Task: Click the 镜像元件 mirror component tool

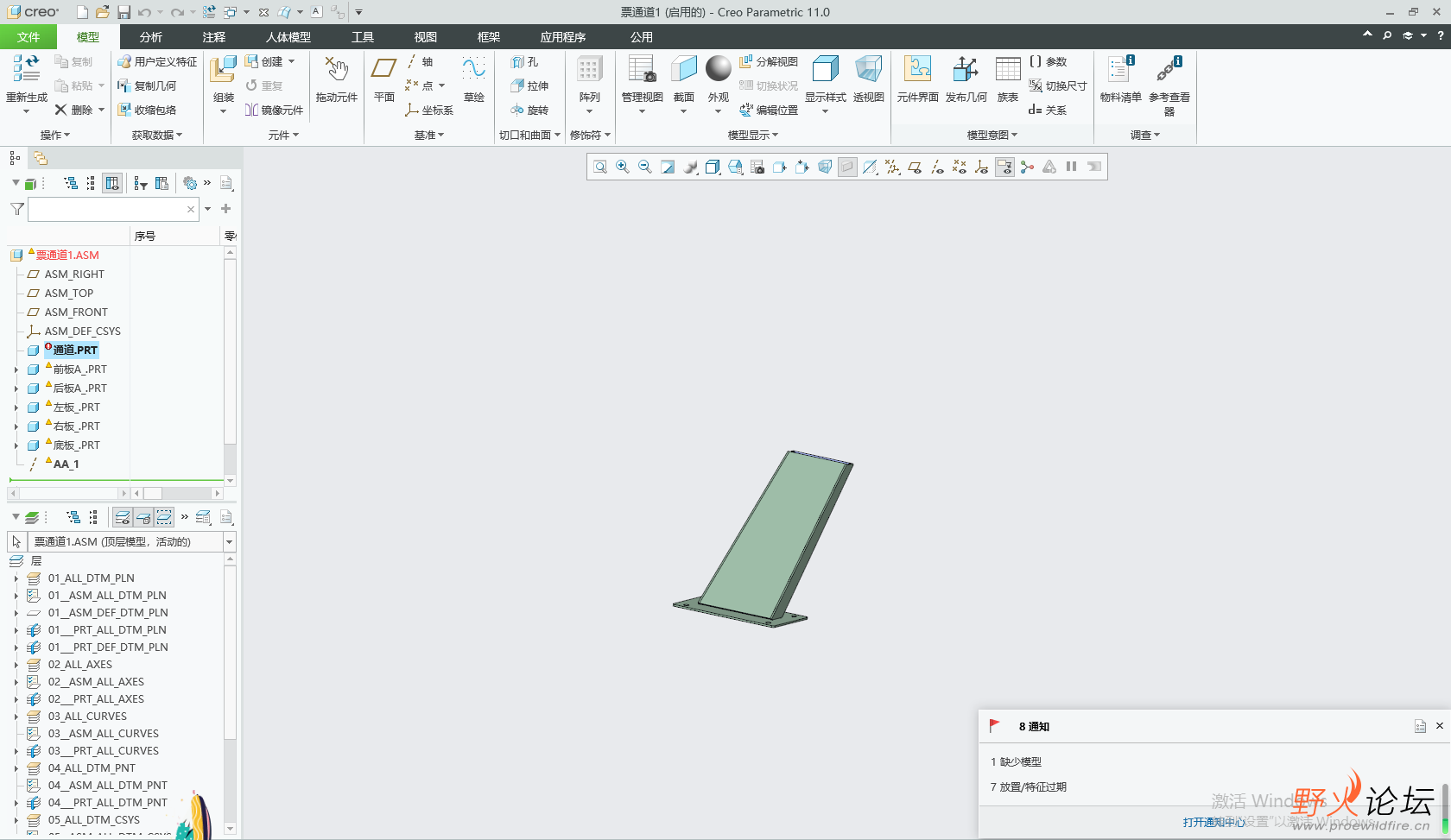Action: click(275, 111)
